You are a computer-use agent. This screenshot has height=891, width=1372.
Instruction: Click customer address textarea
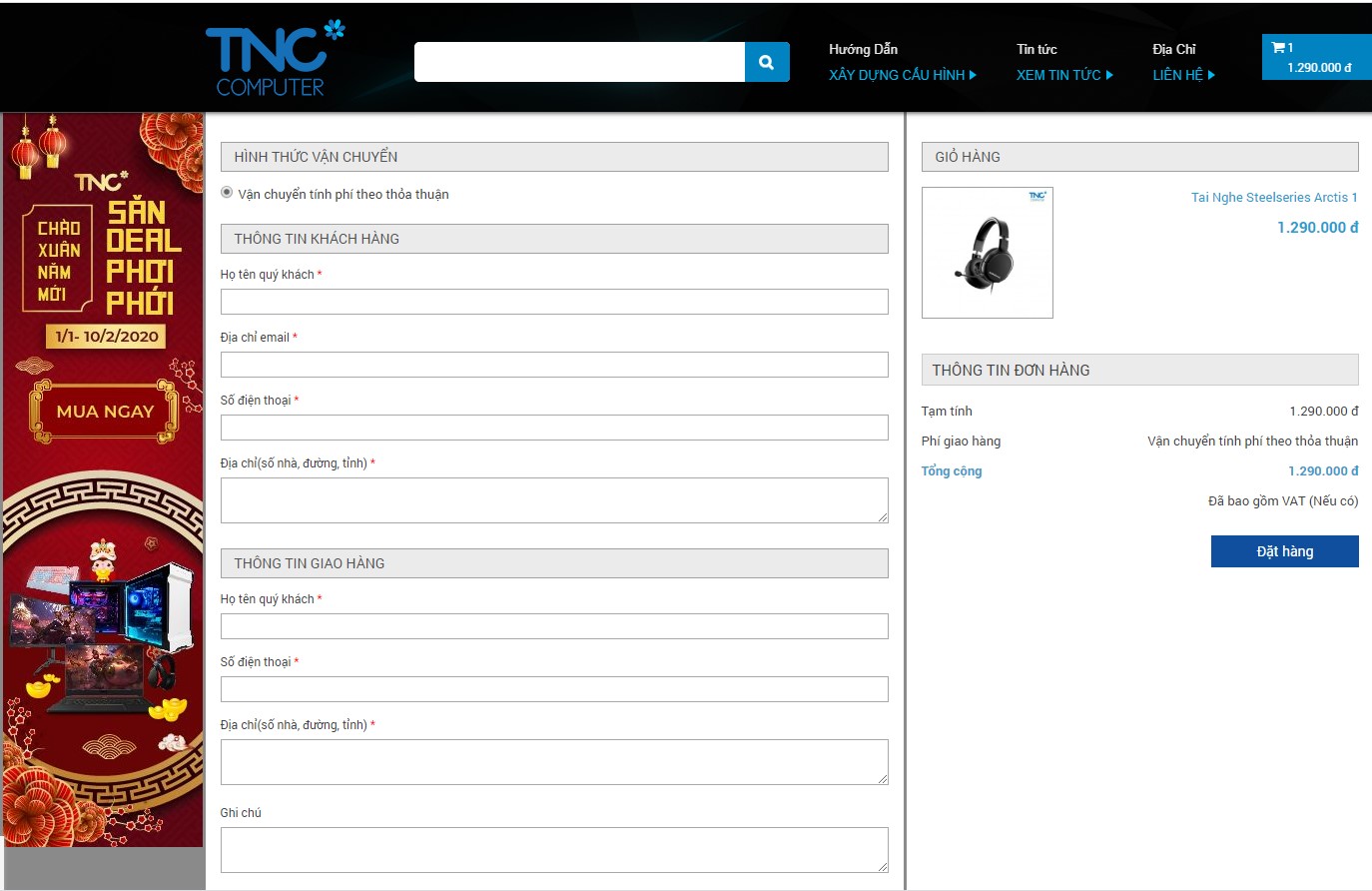(x=554, y=500)
